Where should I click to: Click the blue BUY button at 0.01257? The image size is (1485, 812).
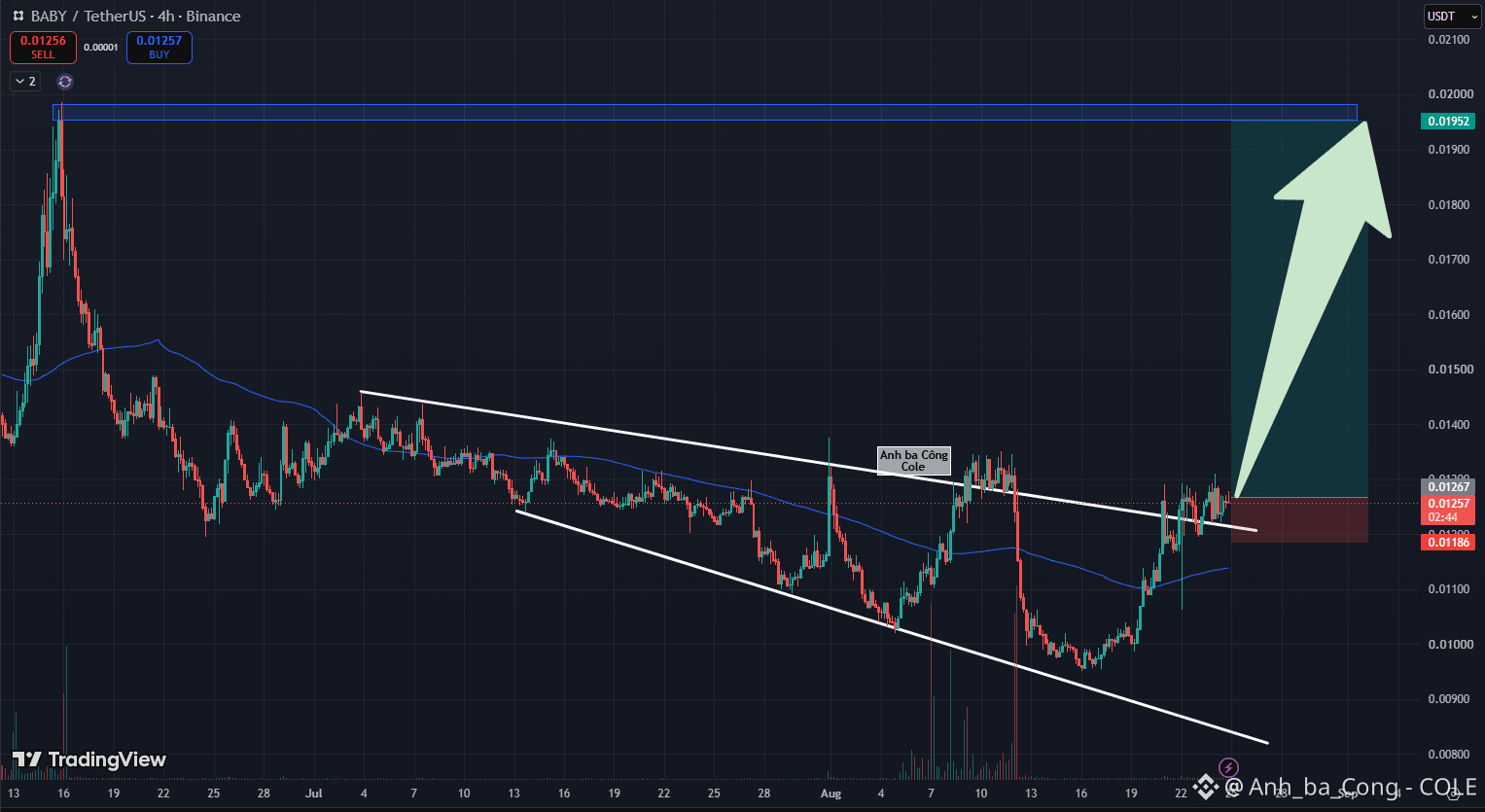159,48
